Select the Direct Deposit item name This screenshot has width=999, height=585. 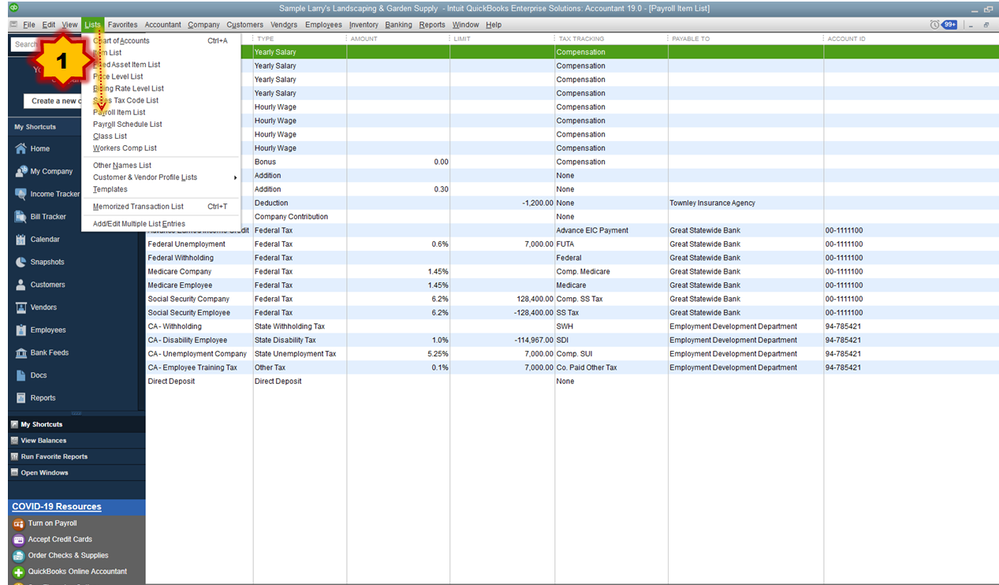[171, 381]
